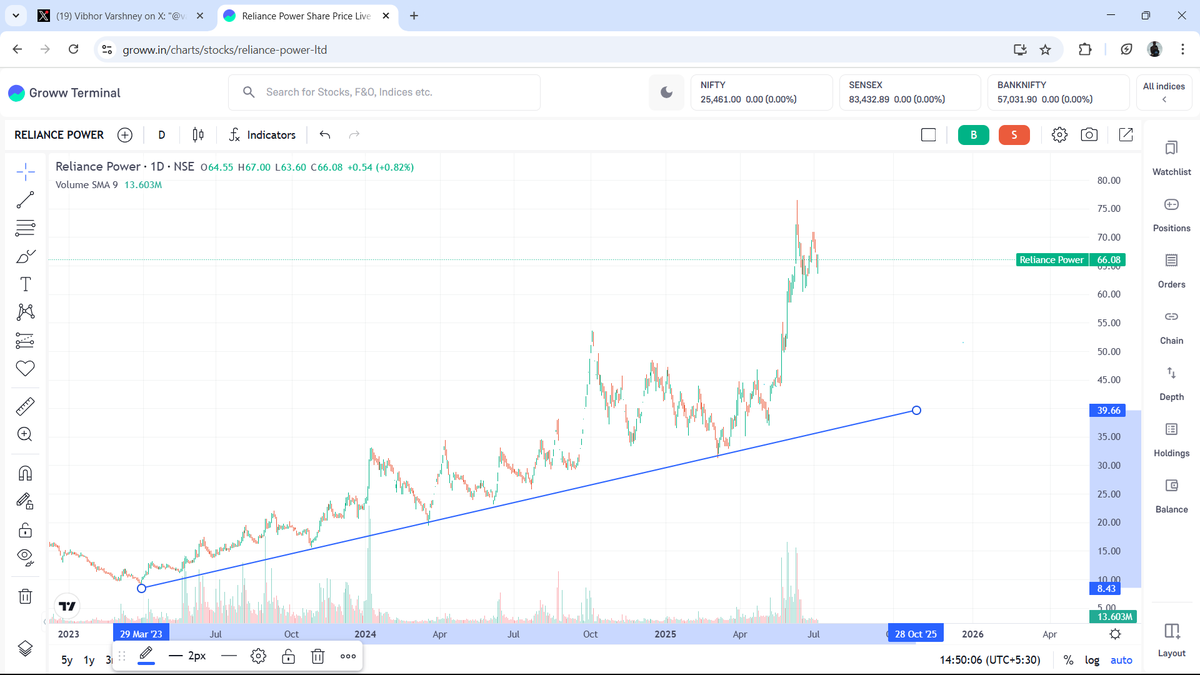Select the trend line's right endpoint handle

917,411
